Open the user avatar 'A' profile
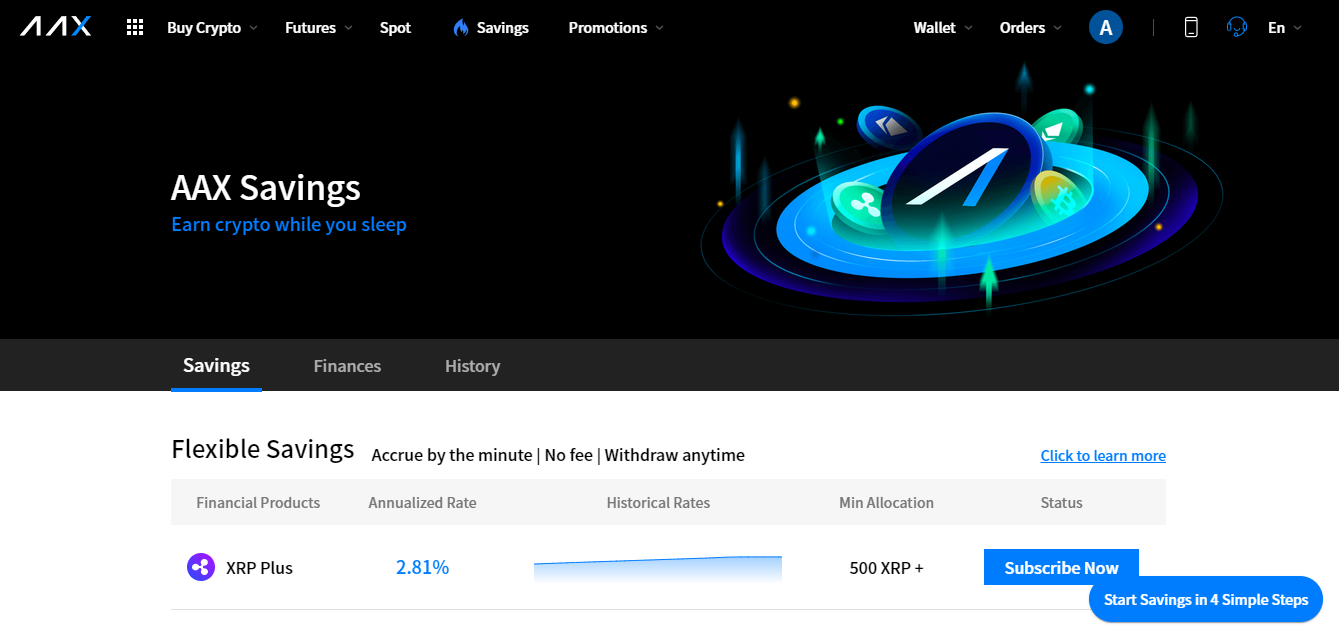Image resolution: width=1339 pixels, height=631 pixels. click(1105, 28)
